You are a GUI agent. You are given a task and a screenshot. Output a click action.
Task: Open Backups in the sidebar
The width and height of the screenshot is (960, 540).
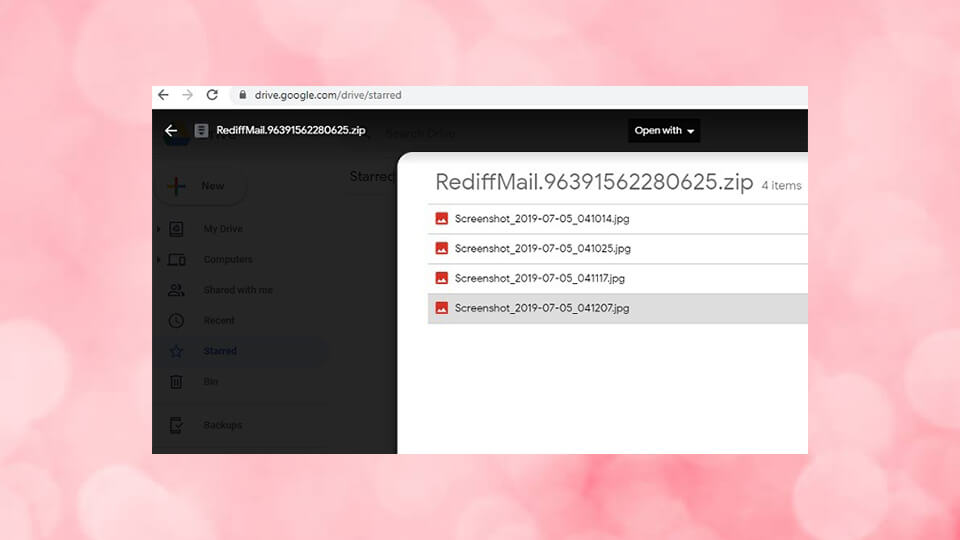click(x=222, y=425)
